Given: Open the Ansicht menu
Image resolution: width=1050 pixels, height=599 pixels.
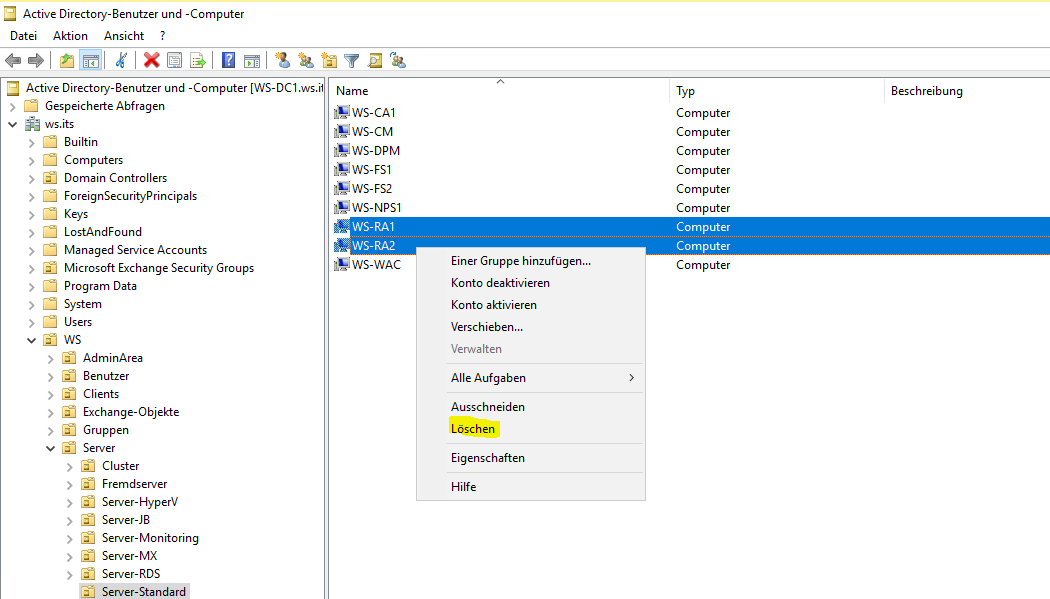Looking at the screenshot, I should click(x=124, y=35).
